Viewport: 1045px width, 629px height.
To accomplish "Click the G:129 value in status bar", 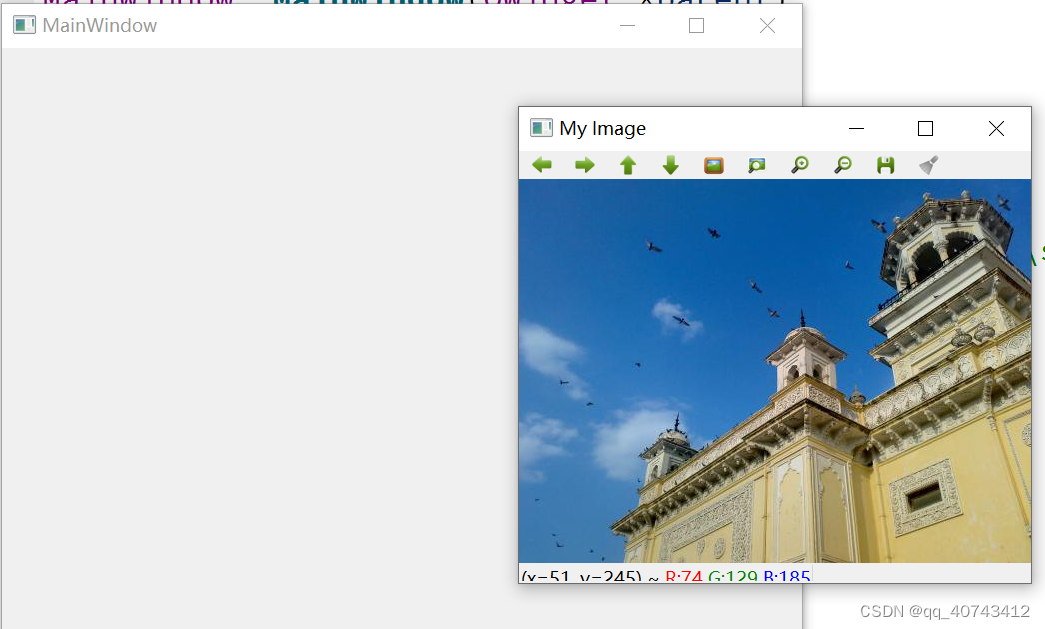I will [x=732, y=576].
